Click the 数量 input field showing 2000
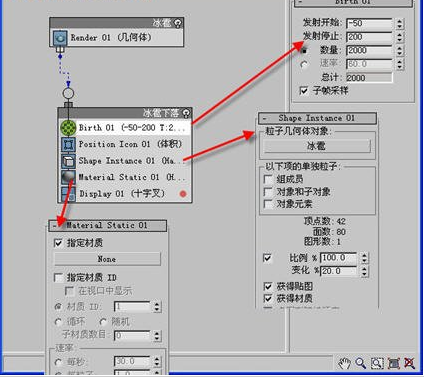424x377 pixels. (x=370, y=51)
